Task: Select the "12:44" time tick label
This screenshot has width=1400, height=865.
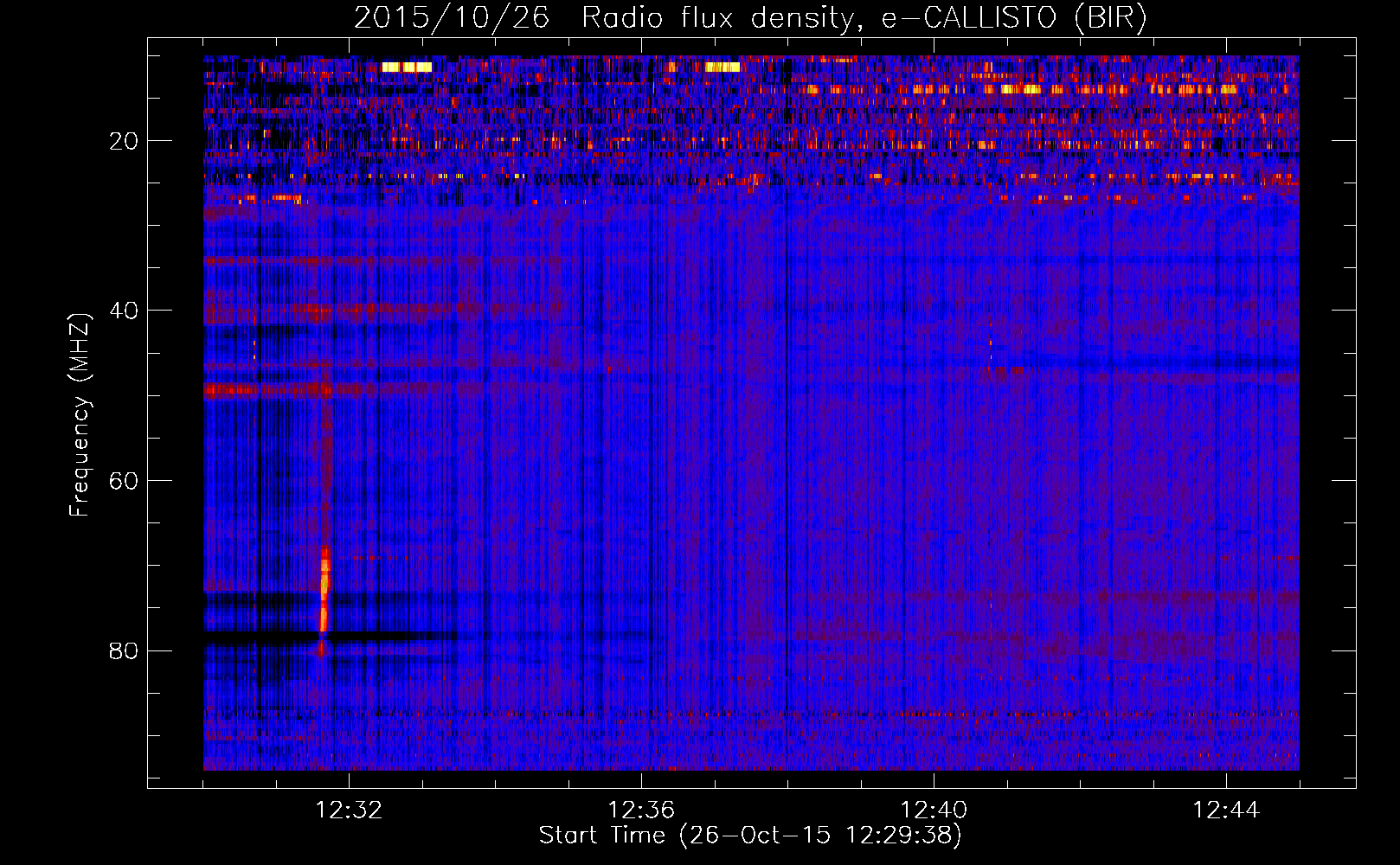Action: click(x=1226, y=810)
